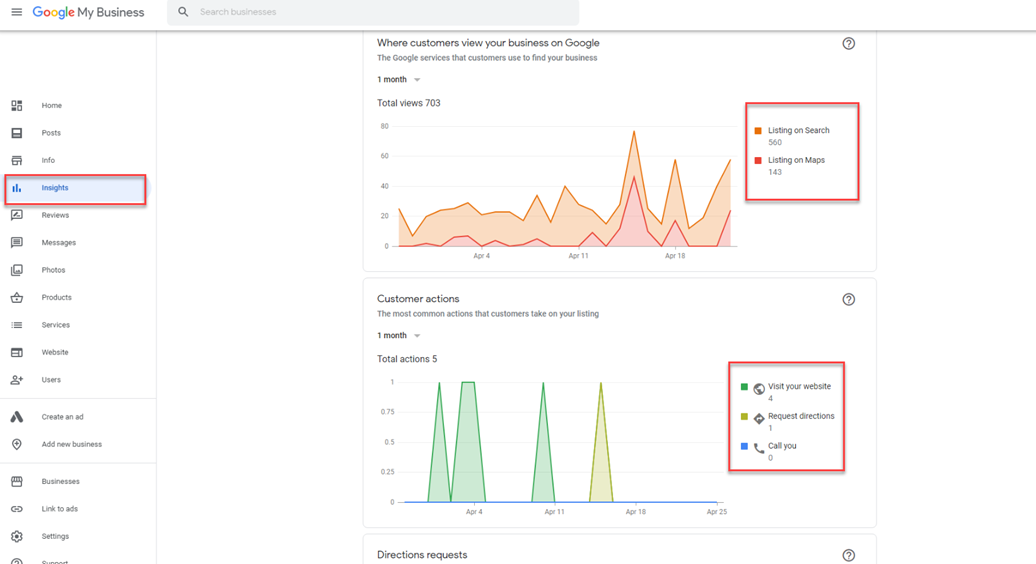Click the Website icon
This screenshot has width=1036, height=564.
pyautogui.click(x=17, y=353)
